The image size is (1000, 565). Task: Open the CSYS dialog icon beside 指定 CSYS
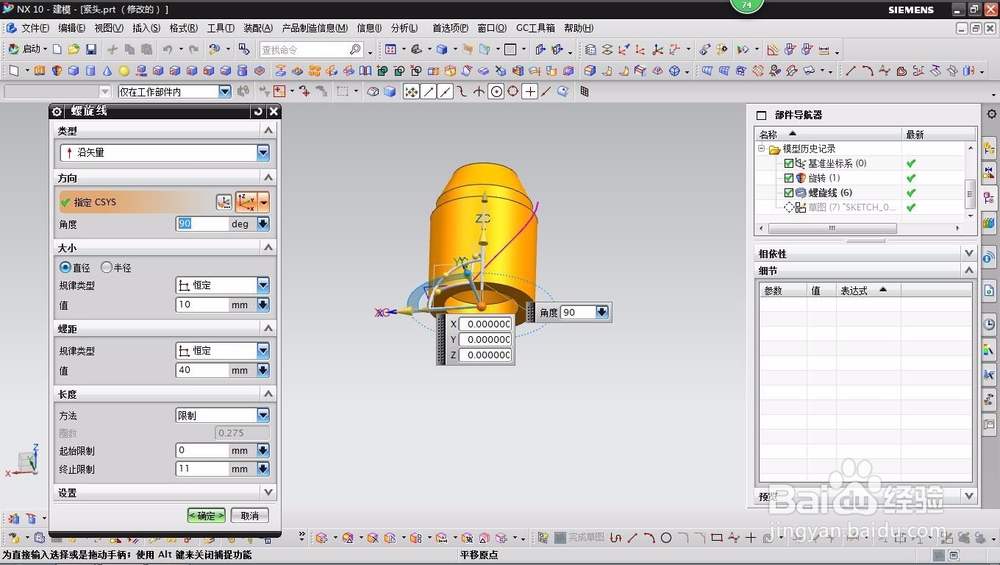(224, 202)
